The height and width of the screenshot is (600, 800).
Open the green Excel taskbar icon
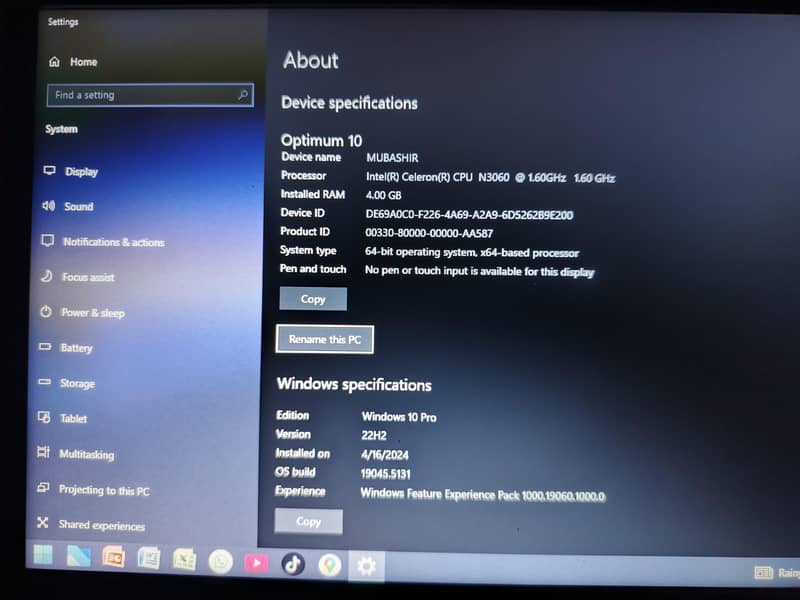pos(184,560)
